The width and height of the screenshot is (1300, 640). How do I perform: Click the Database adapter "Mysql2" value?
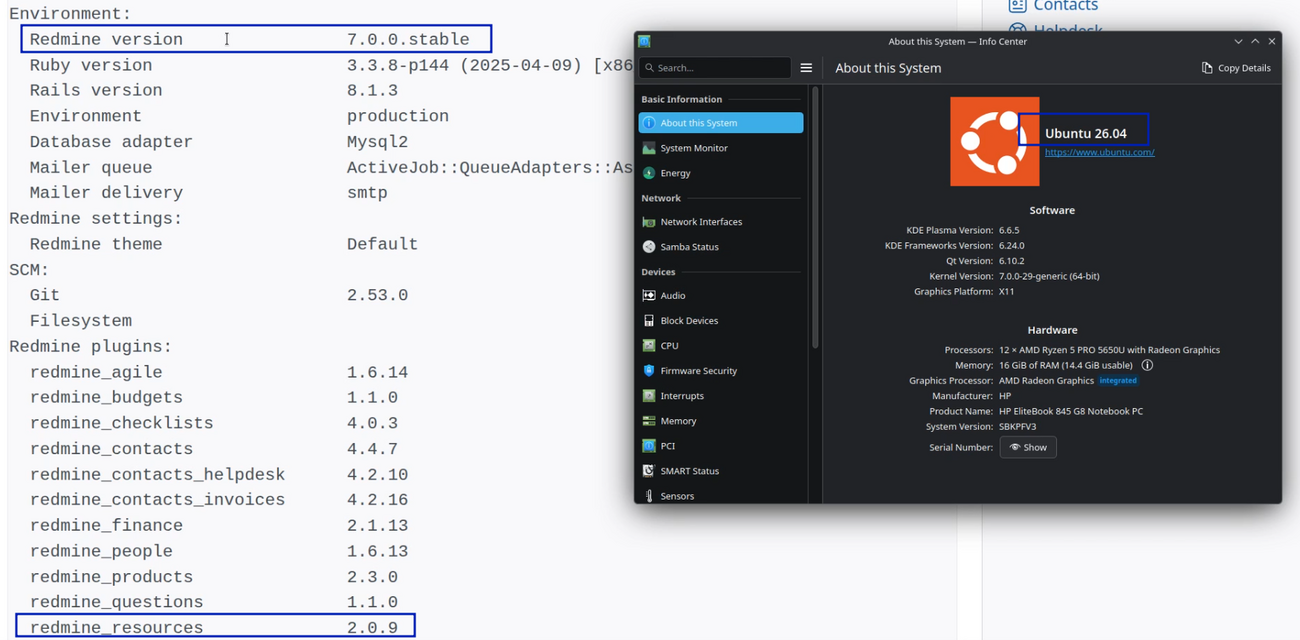coord(377,142)
